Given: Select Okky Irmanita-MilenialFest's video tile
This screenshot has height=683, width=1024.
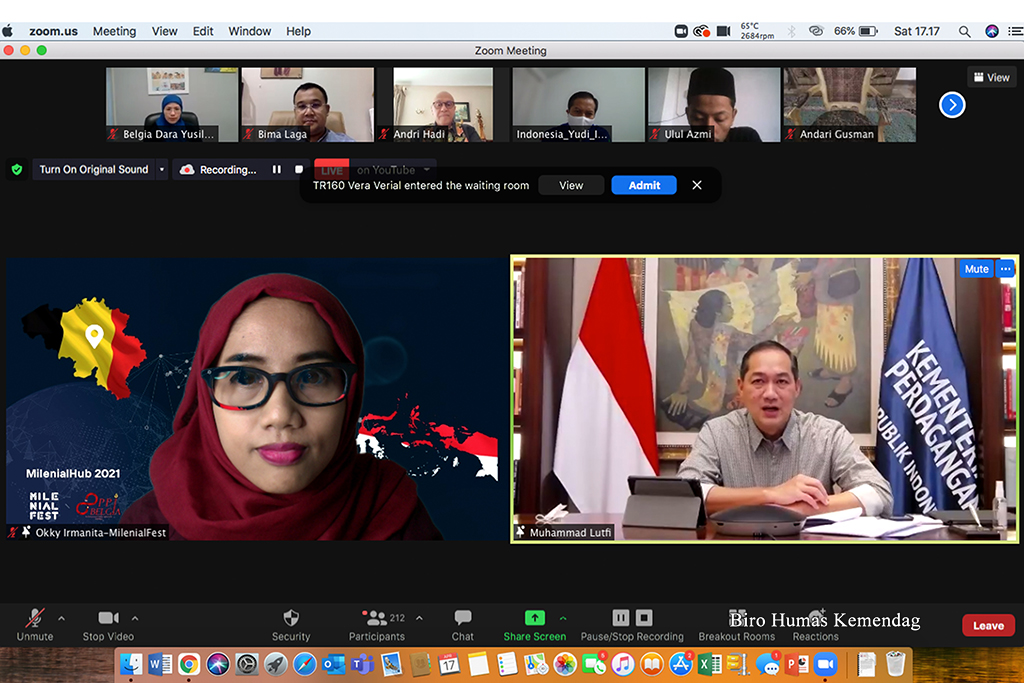Looking at the screenshot, I should (257, 400).
